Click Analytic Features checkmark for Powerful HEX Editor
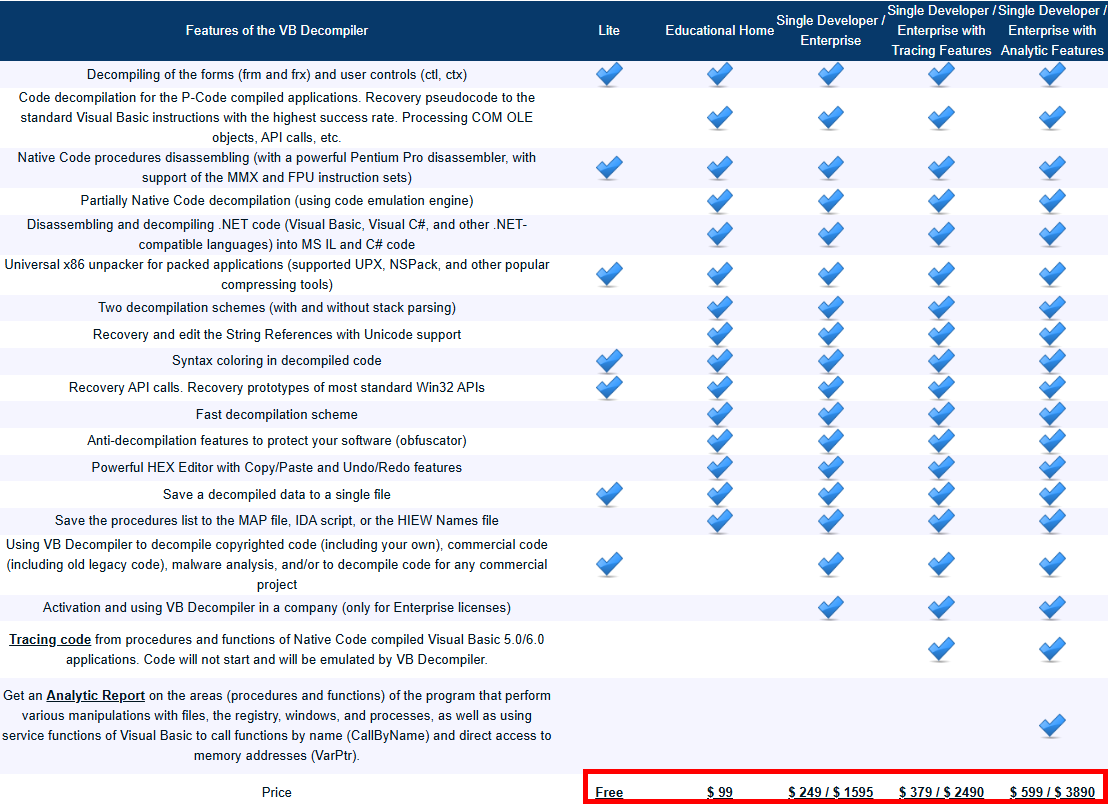The height and width of the screenshot is (805, 1109). (x=1052, y=468)
